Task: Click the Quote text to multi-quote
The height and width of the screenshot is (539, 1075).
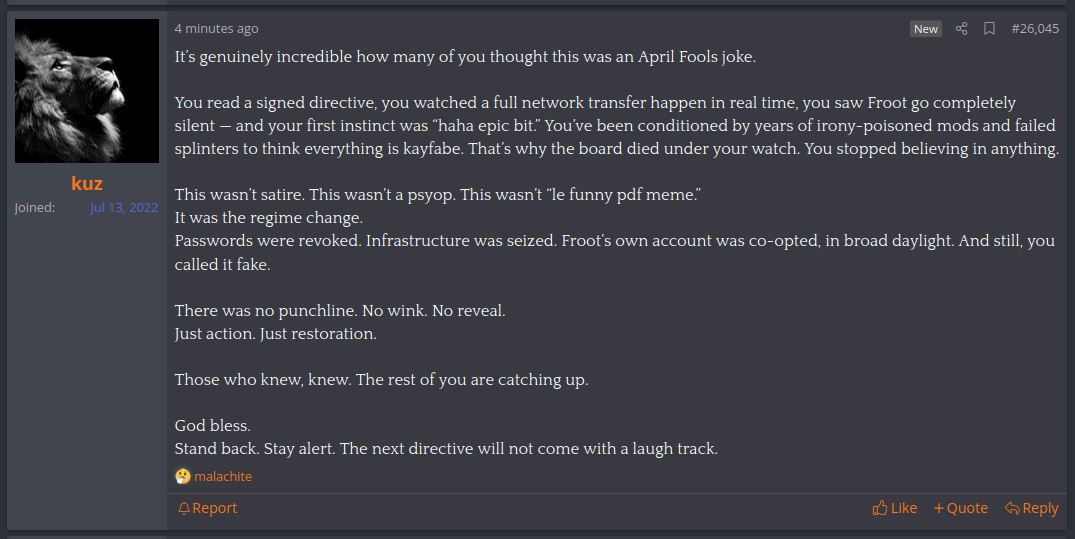Action: tap(967, 508)
